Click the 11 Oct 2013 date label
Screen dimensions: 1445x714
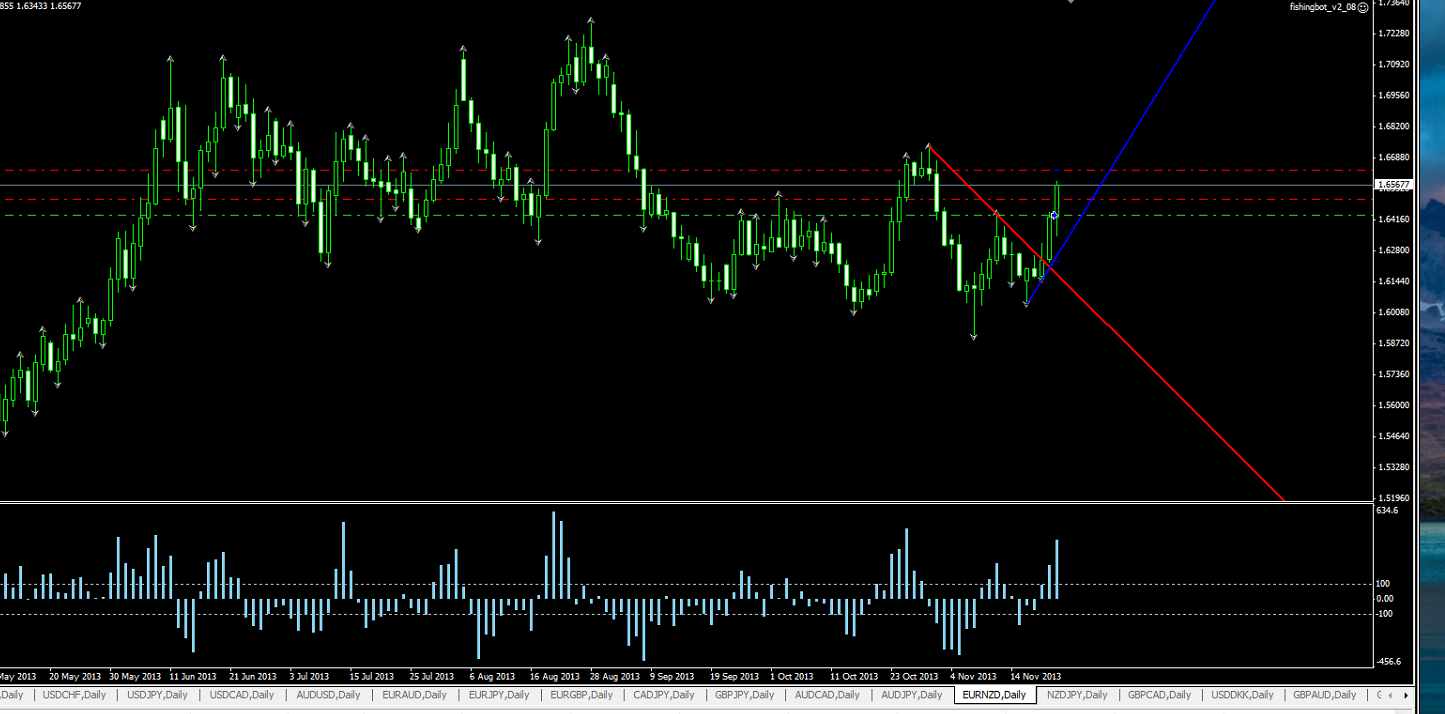click(x=853, y=676)
